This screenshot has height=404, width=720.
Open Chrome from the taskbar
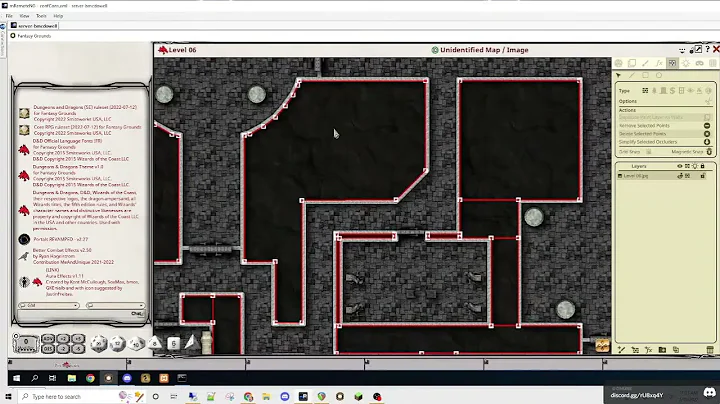coord(90,378)
